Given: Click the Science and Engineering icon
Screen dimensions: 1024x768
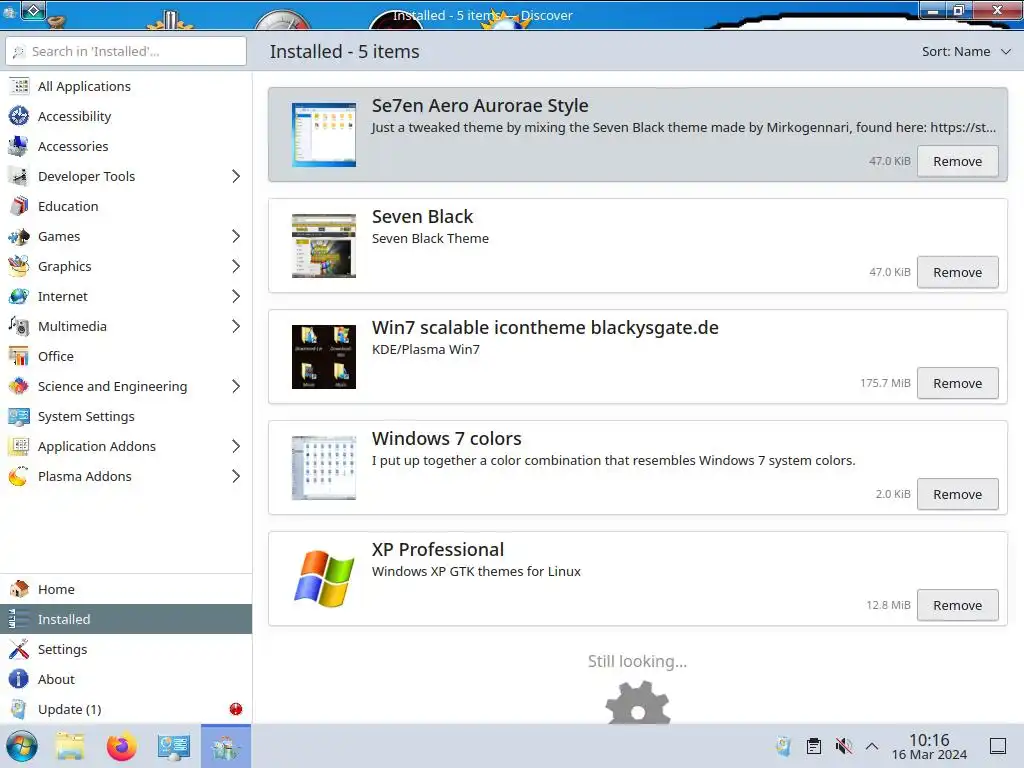Looking at the screenshot, I should 19,387.
